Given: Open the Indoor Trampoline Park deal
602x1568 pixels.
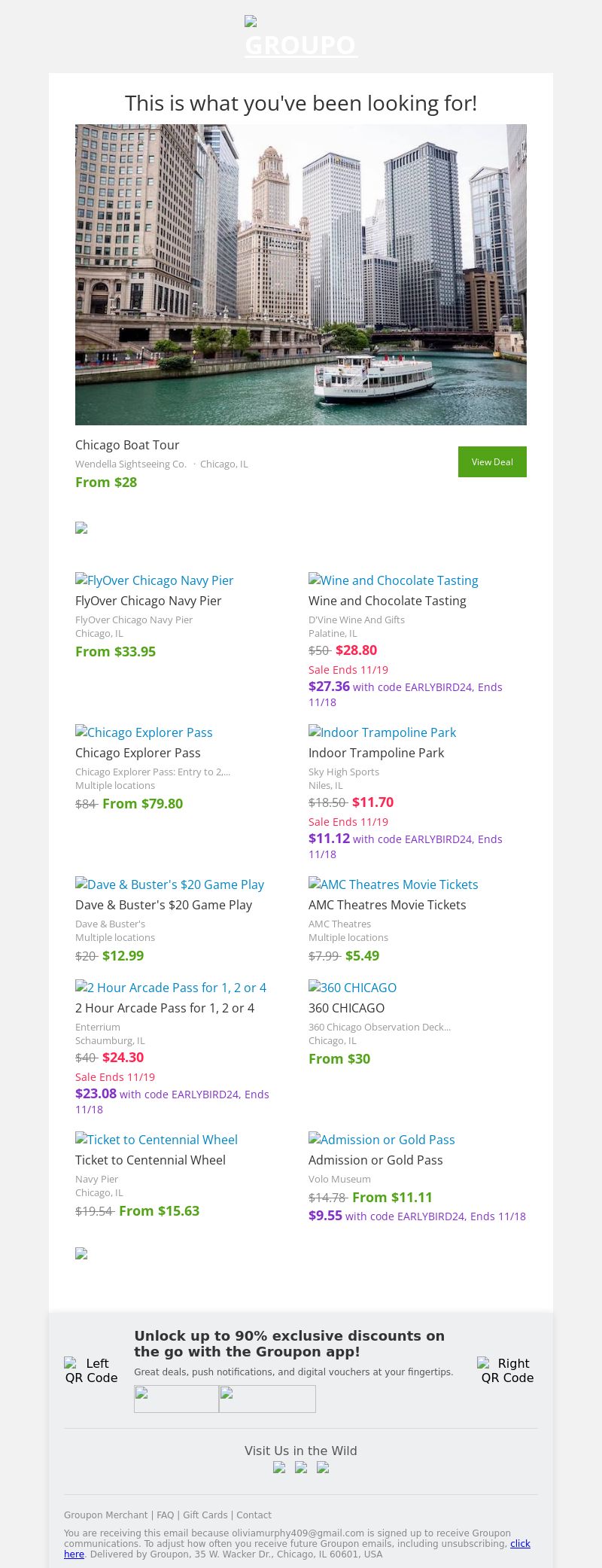Looking at the screenshot, I should point(382,732).
